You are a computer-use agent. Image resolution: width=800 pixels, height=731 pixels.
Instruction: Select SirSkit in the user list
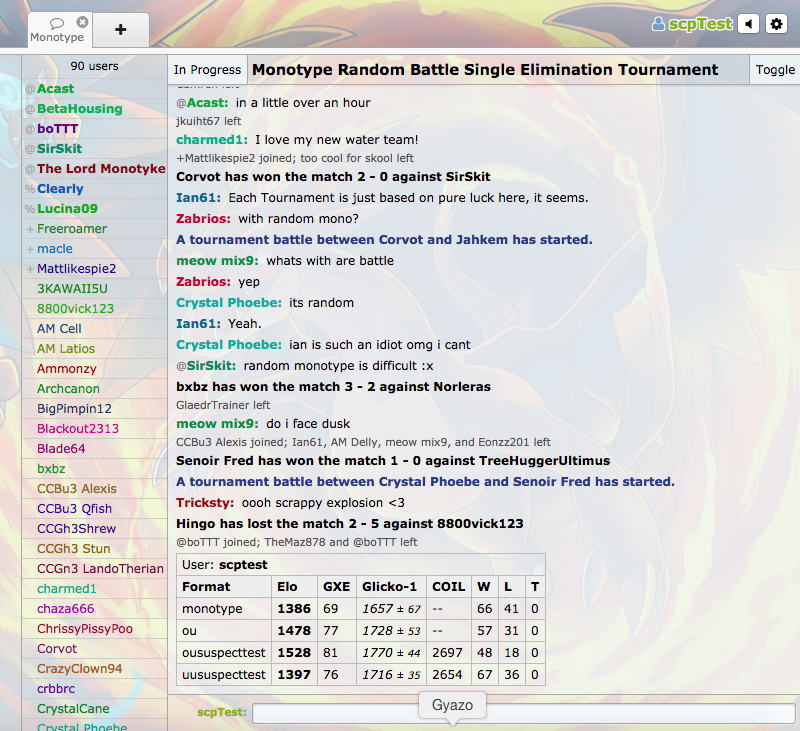[95, 148]
